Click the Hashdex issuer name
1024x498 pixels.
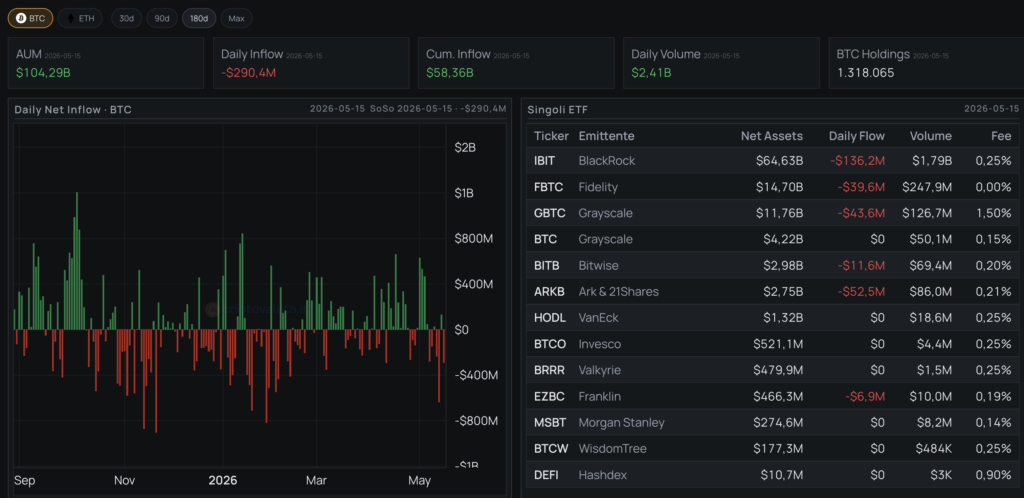(x=602, y=475)
